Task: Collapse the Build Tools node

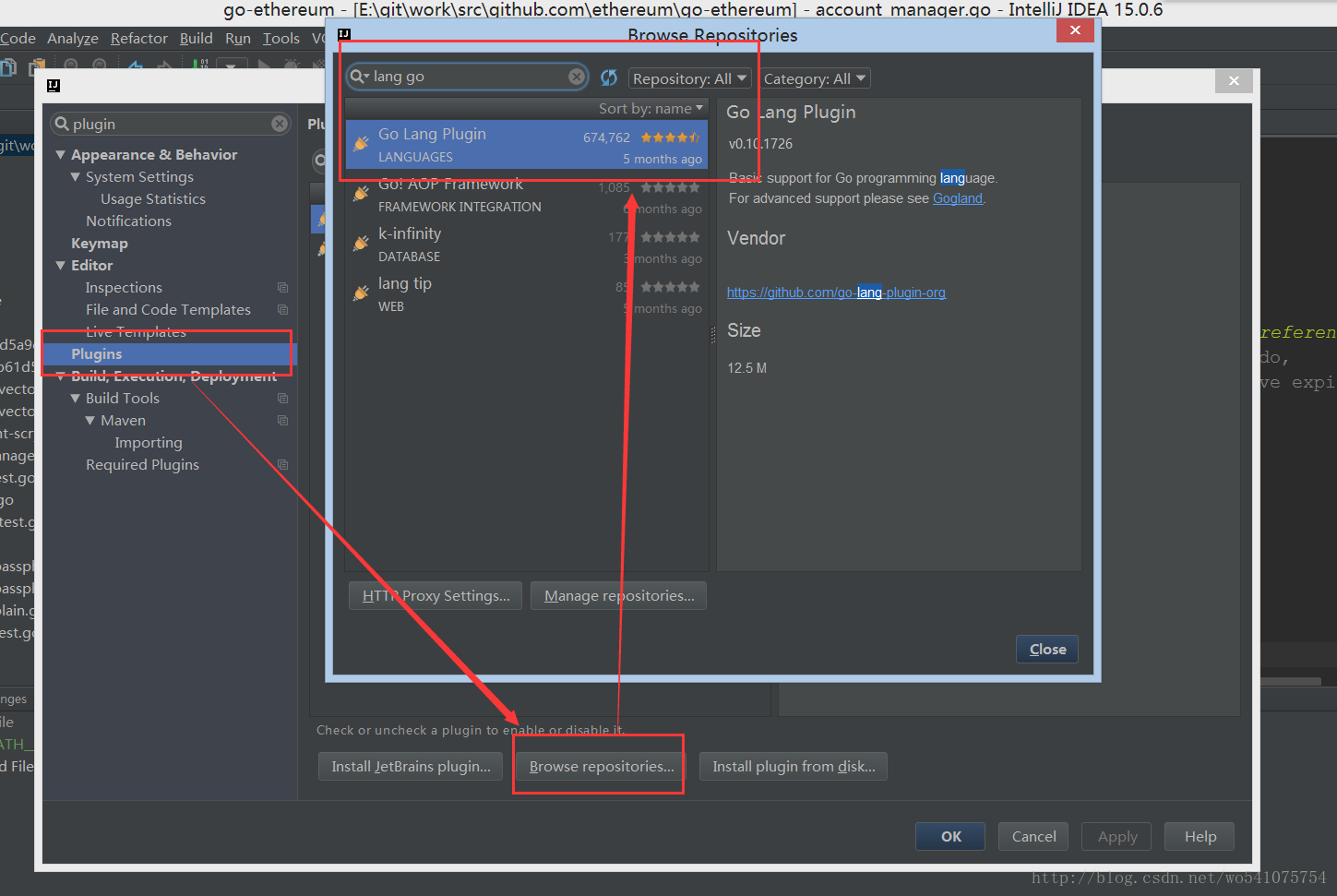Action: pos(75,399)
